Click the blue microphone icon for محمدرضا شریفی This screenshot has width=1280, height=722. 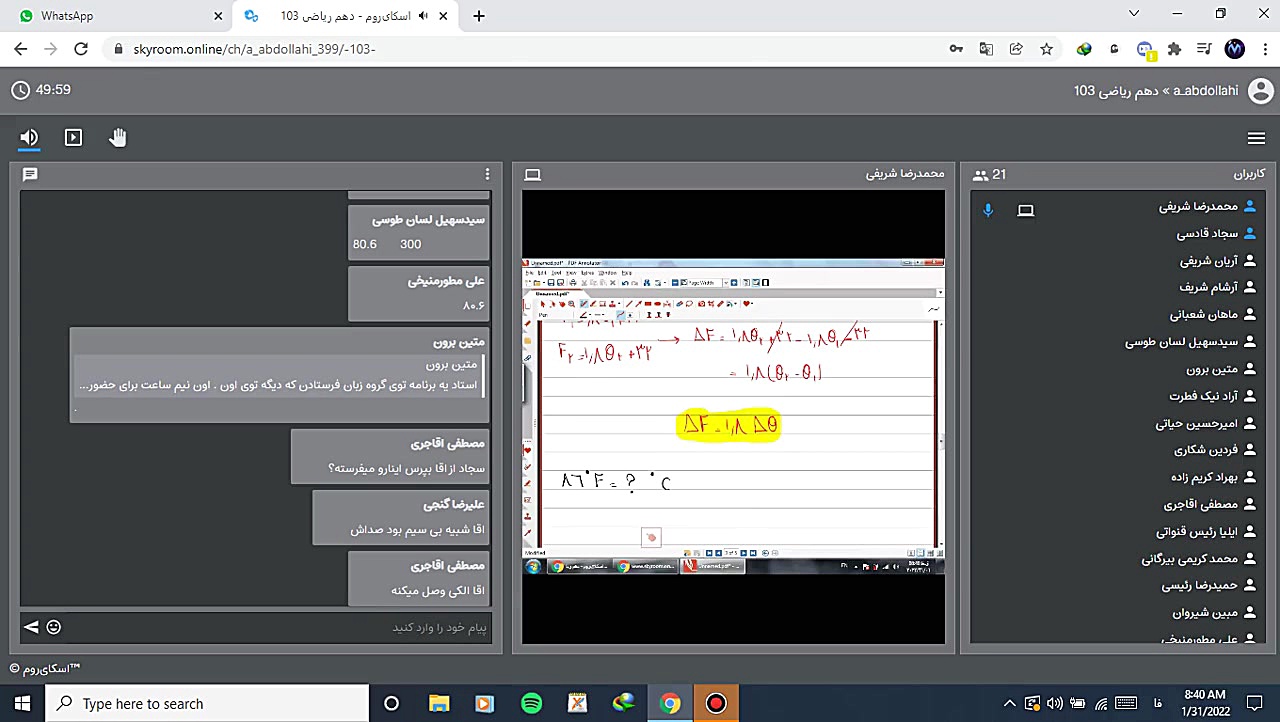tap(988, 210)
